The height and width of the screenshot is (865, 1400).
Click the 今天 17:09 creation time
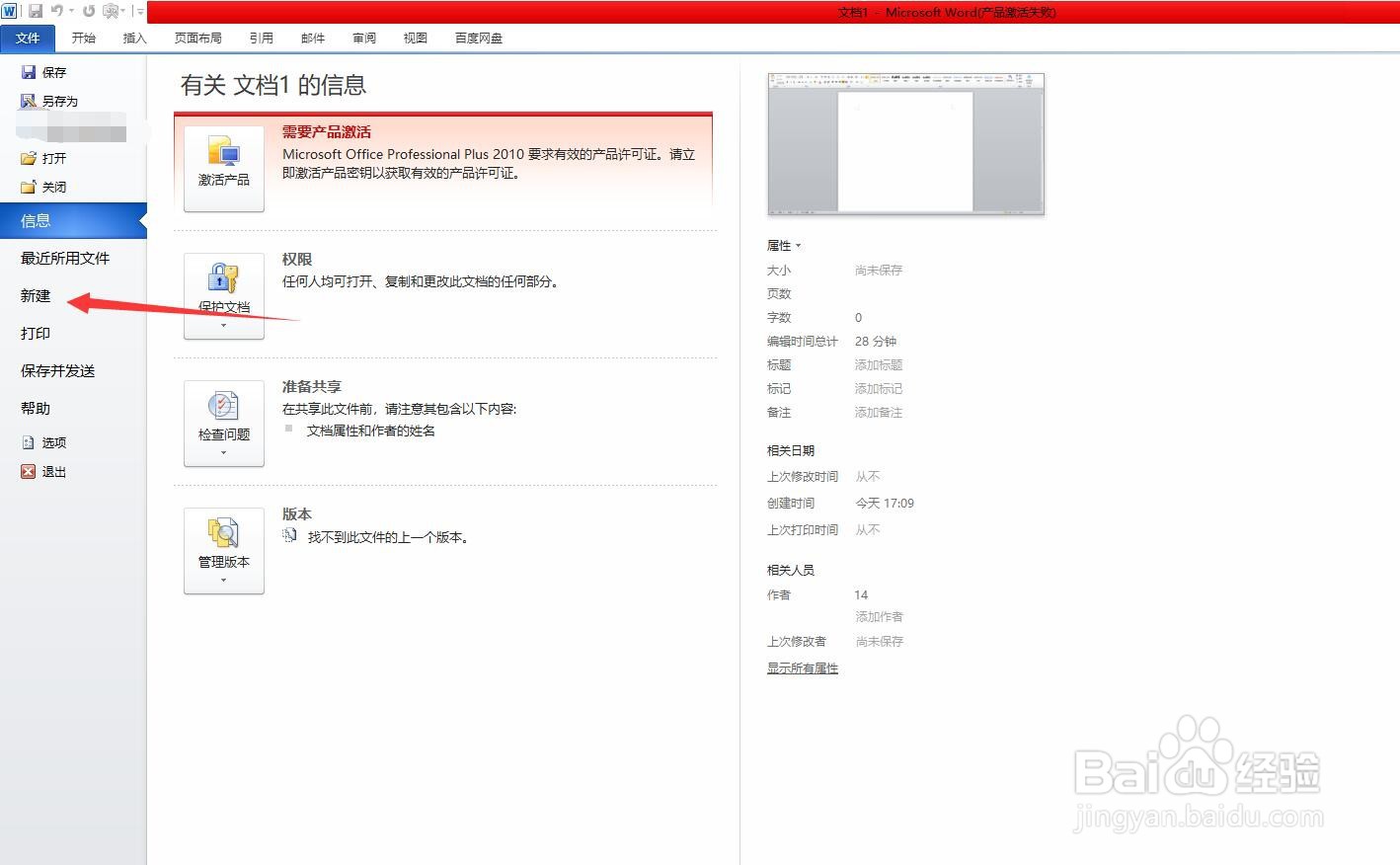tap(885, 503)
